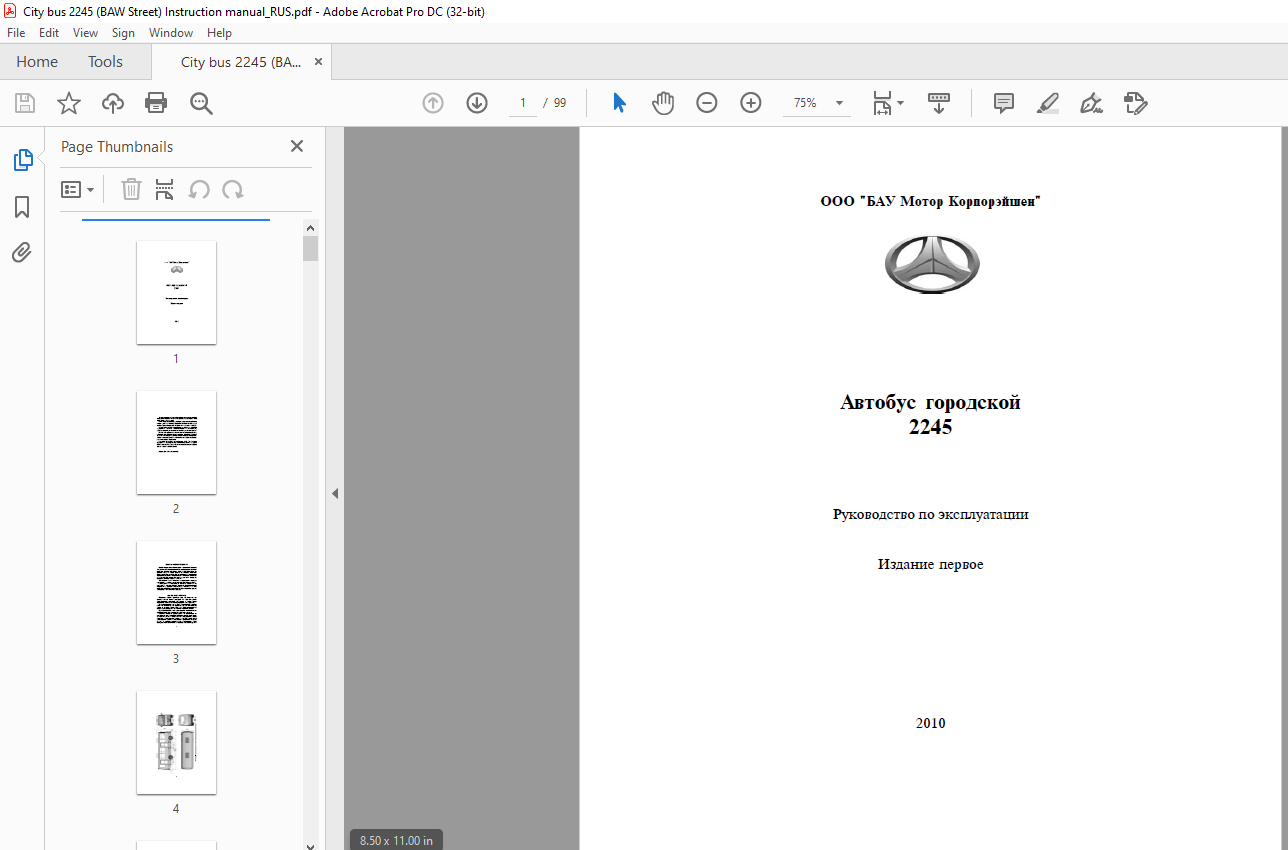The height and width of the screenshot is (850, 1288).
Task: Click the text 'Руководство по эксплуатации'
Action: pyautogui.click(x=930, y=515)
